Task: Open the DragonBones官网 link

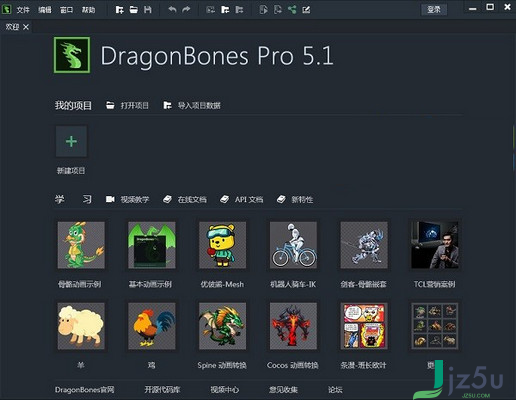Action: pyautogui.click(x=85, y=389)
